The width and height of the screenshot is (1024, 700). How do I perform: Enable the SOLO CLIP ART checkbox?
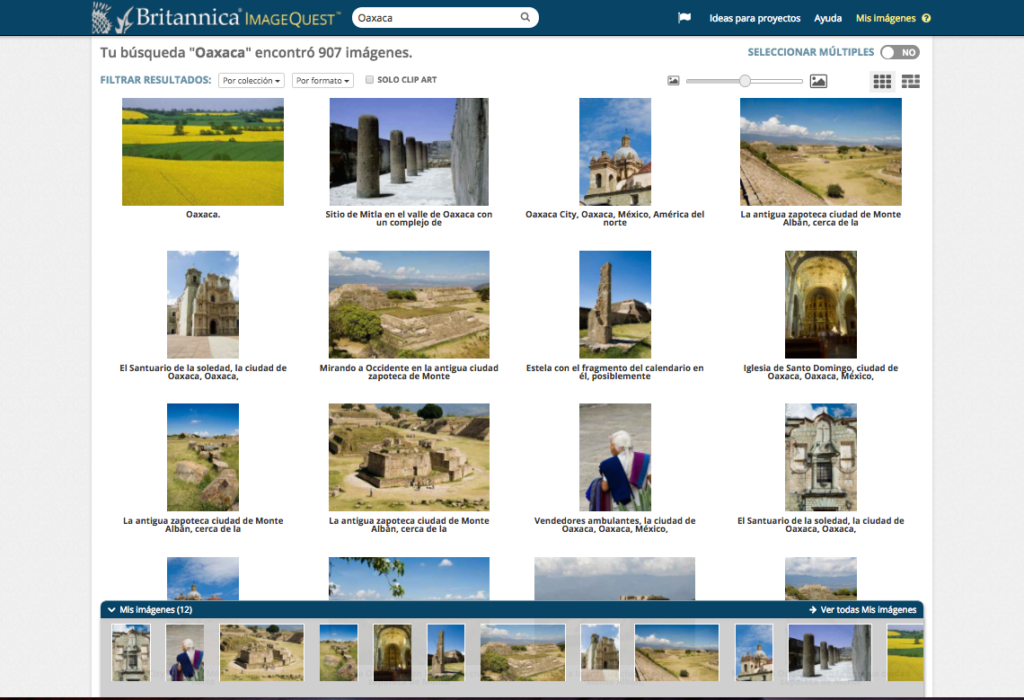coord(370,80)
